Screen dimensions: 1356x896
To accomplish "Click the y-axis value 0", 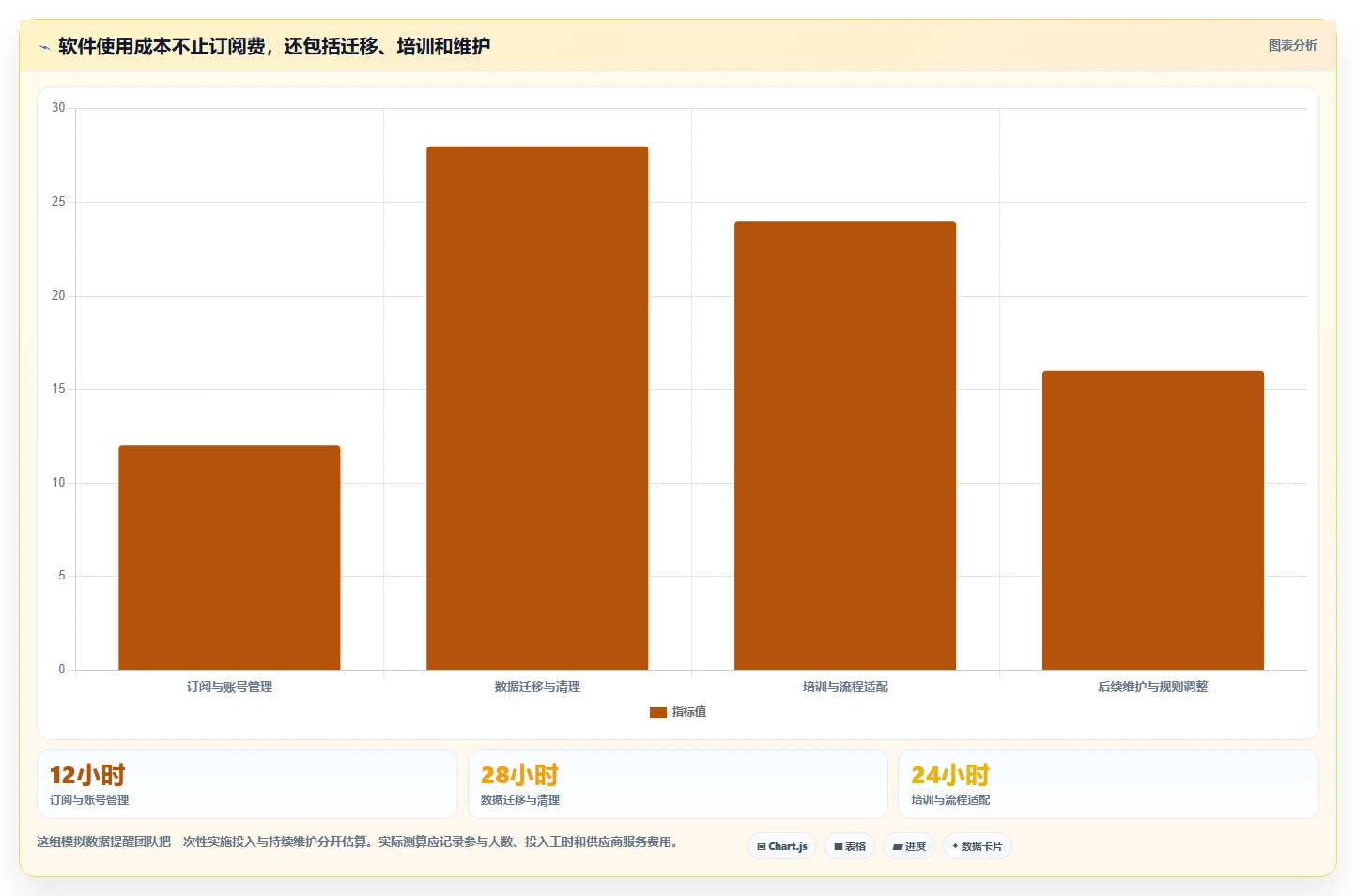I will [62, 670].
